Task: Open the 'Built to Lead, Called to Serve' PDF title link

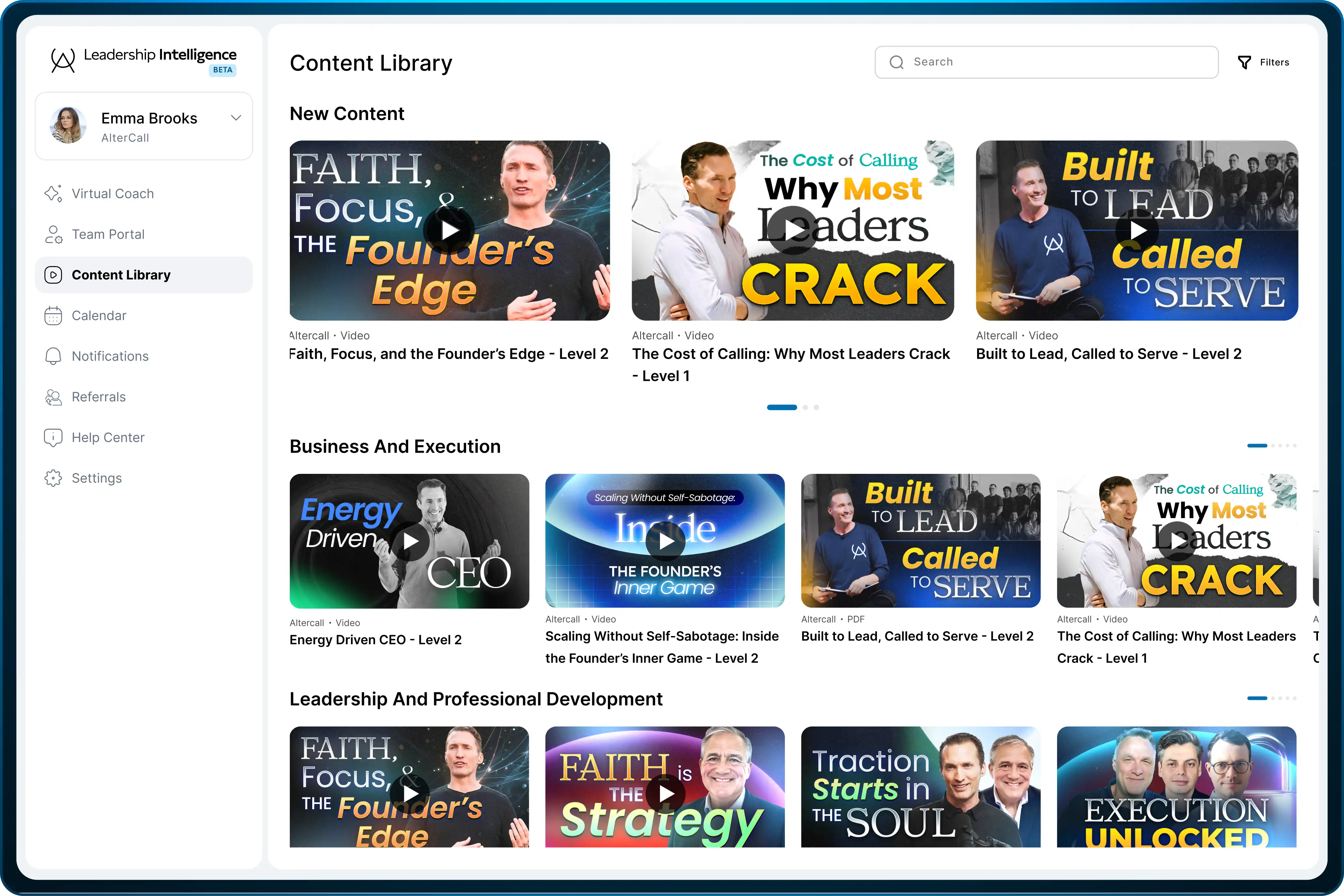Action: [x=917, y=636]
